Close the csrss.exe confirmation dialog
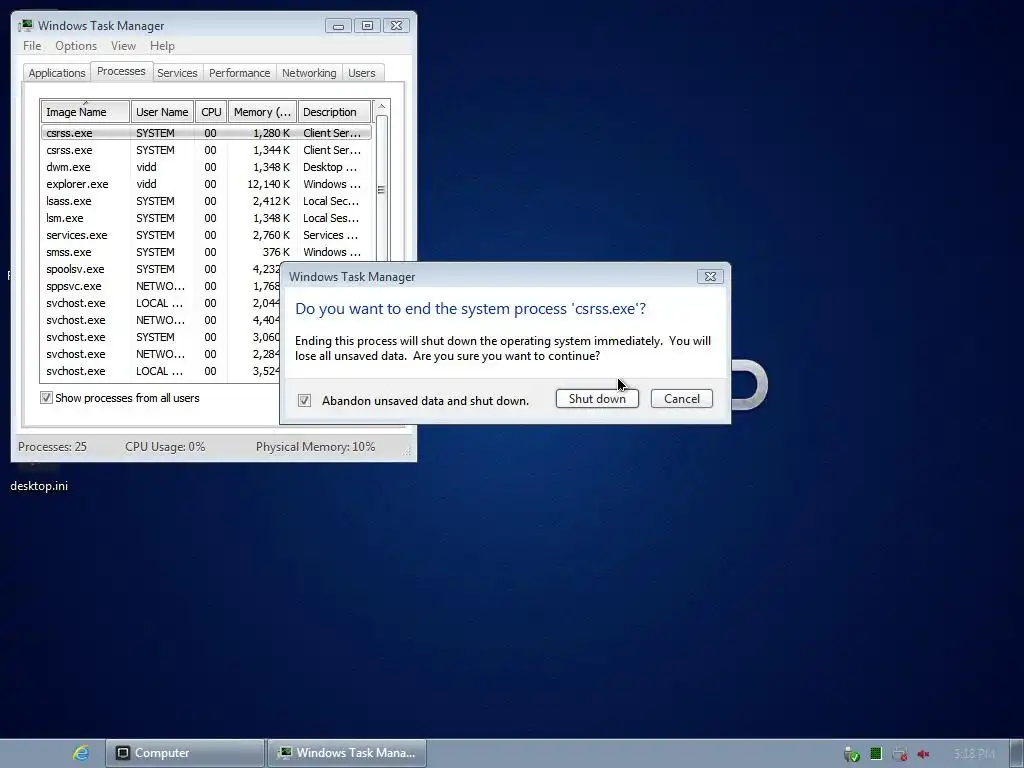 coord(710,276)
